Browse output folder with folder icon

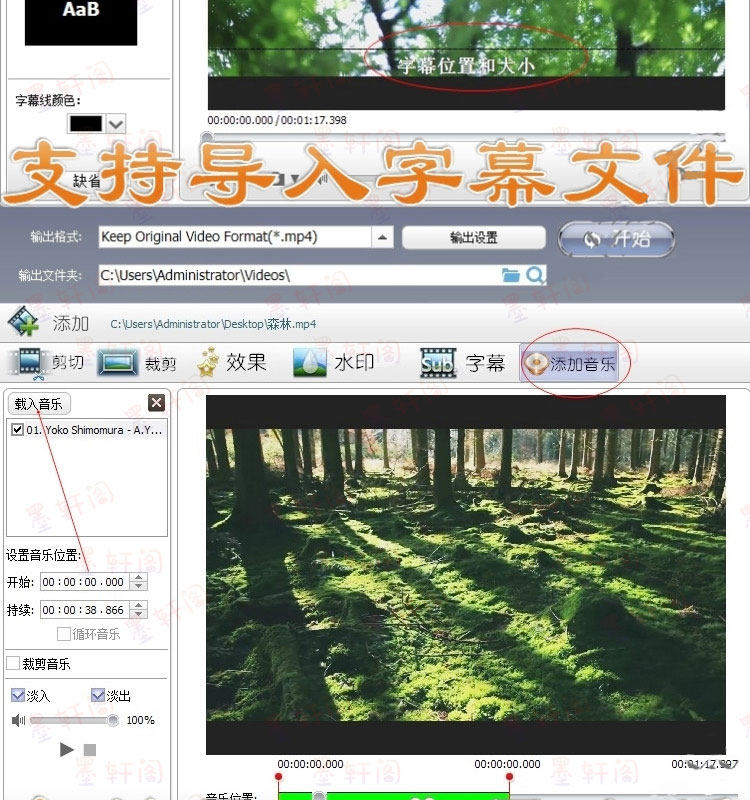tap(511, 276)
